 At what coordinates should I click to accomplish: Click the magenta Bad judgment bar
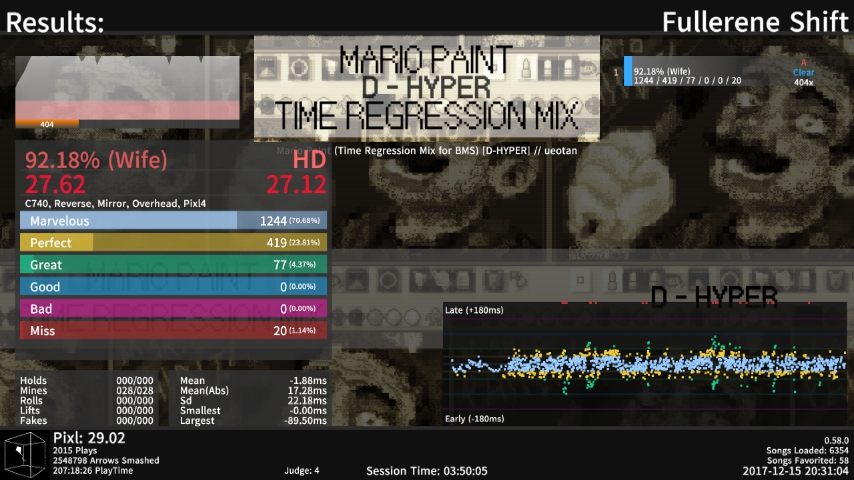click(x=173, y=309)
